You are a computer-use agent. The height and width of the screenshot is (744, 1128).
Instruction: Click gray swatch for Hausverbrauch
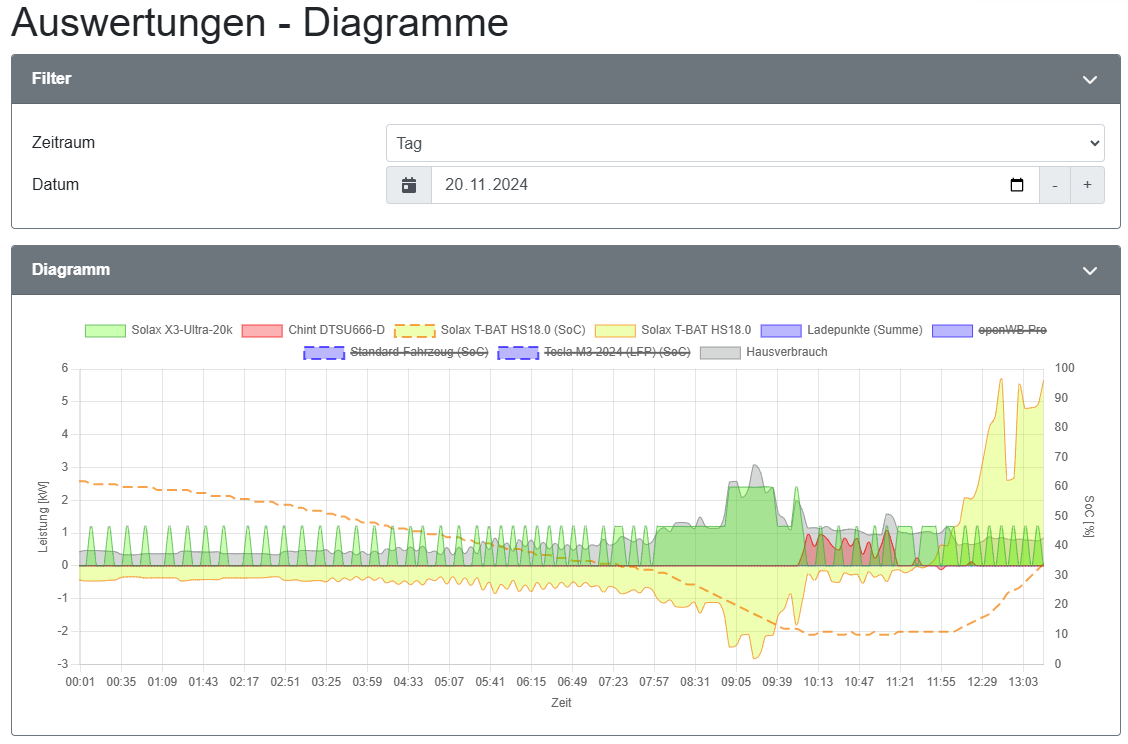720,353
